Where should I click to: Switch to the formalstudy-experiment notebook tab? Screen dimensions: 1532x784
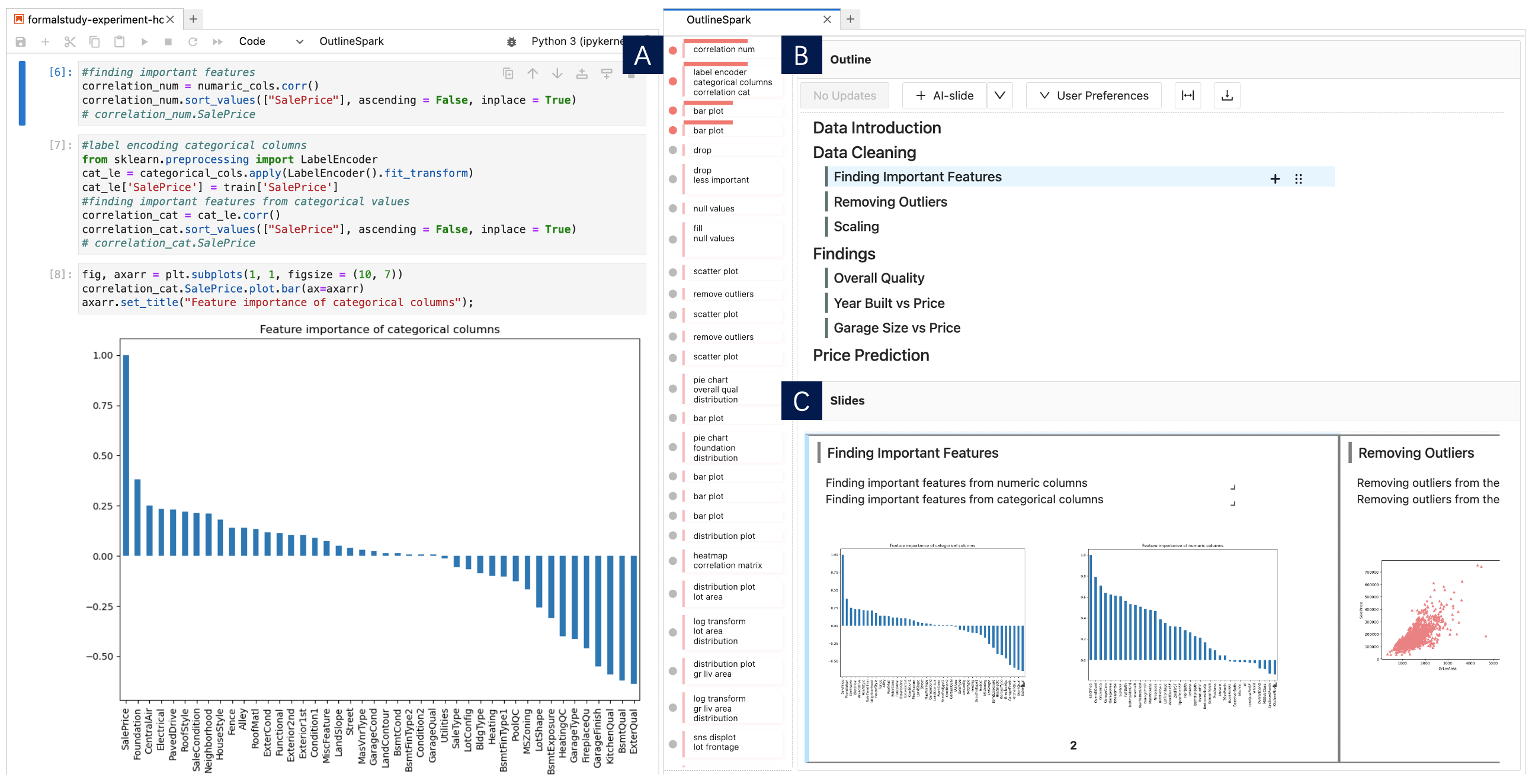pos(95,20)
